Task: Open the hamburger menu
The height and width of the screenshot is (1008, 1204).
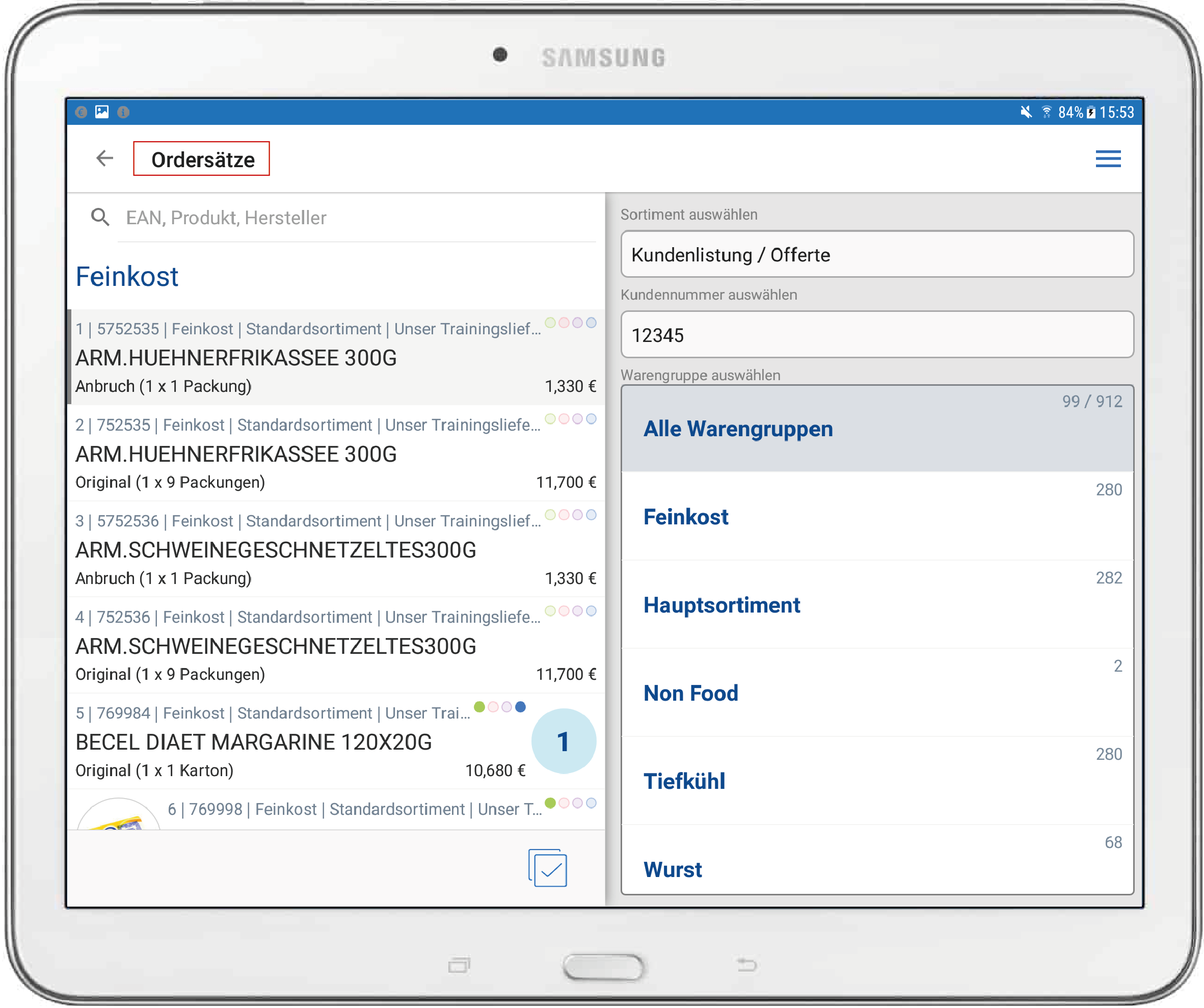Action: (x=1108, y=159)
